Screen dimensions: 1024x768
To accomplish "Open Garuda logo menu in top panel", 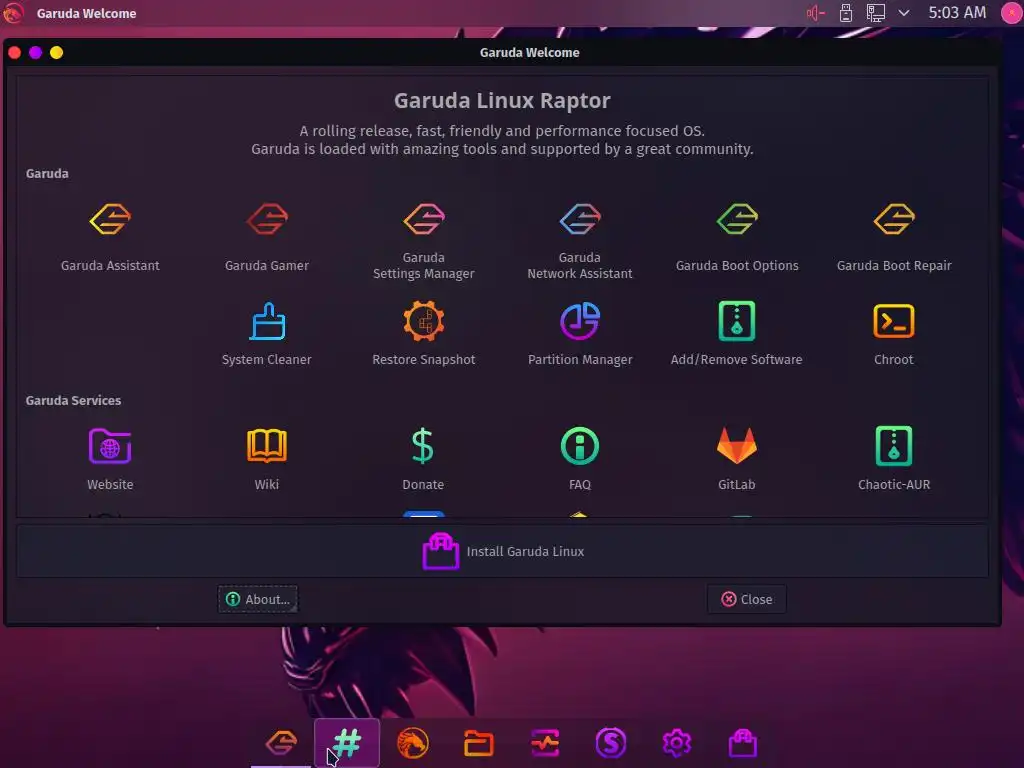I will pyautogui.click(x=12, y=13).
